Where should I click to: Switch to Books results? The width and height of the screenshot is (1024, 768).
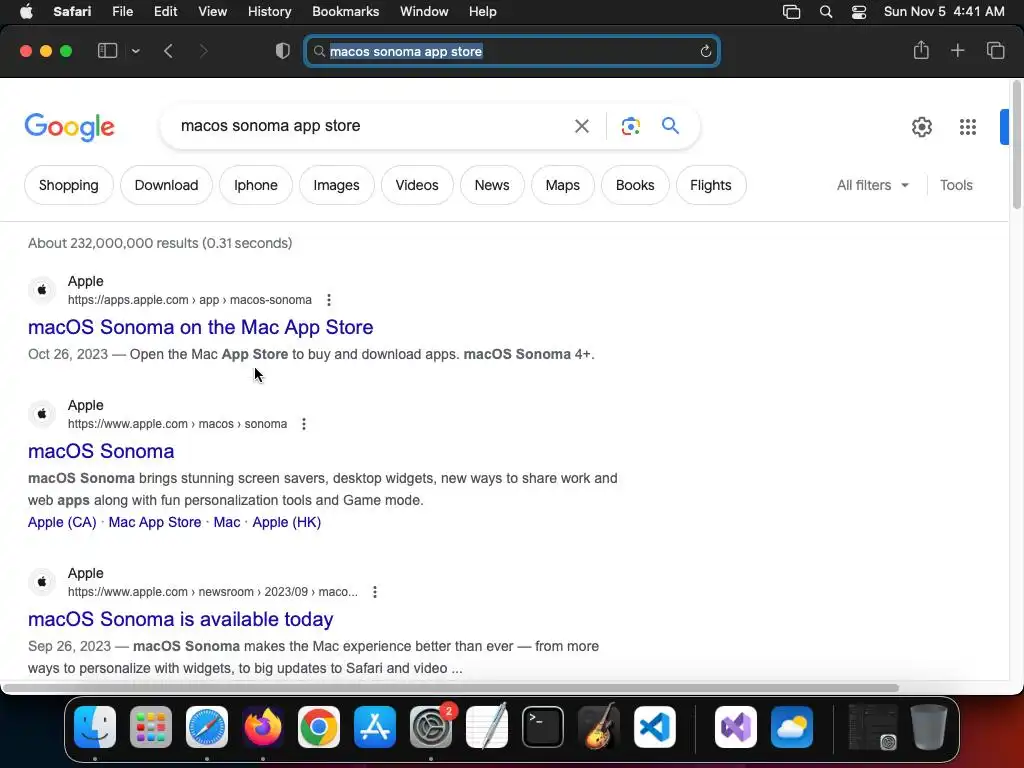click(635, 185)
